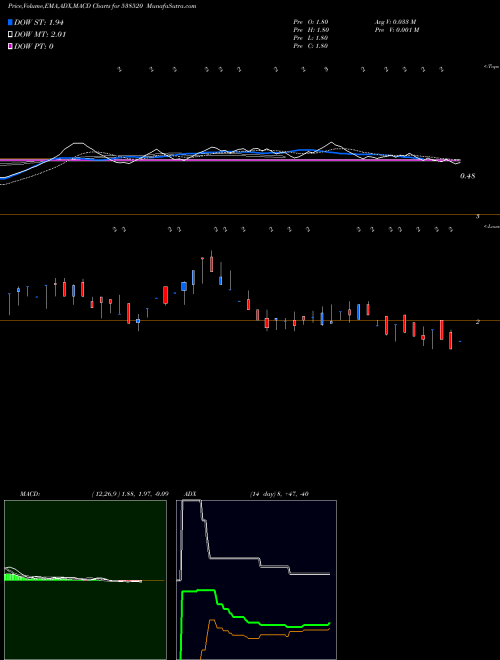Click the ADX panel title label
The image size is (500, 660).
pyautogui.click(x=190, y=494)
